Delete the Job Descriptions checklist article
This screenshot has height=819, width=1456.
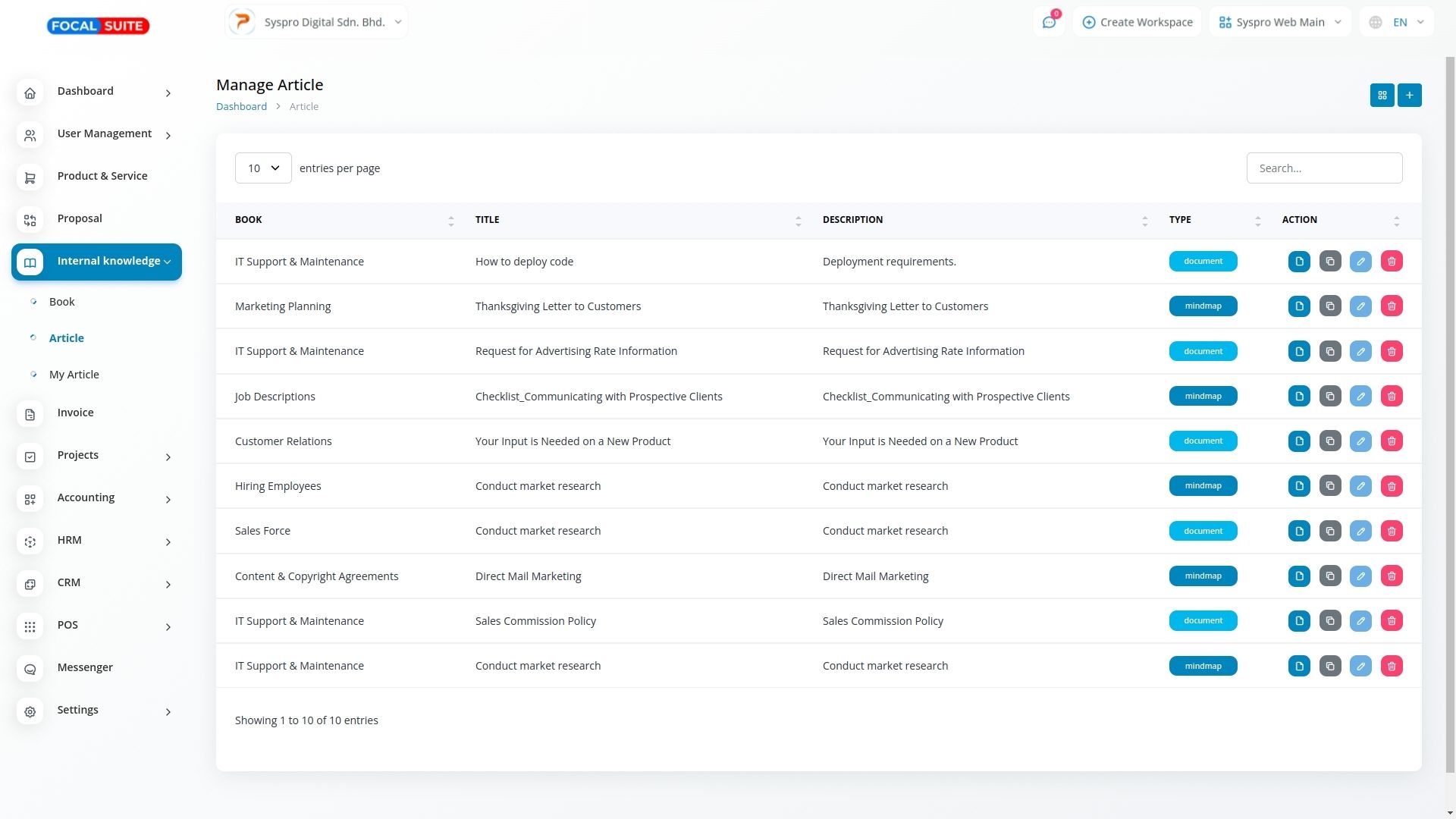click(x=1392, y=397)
